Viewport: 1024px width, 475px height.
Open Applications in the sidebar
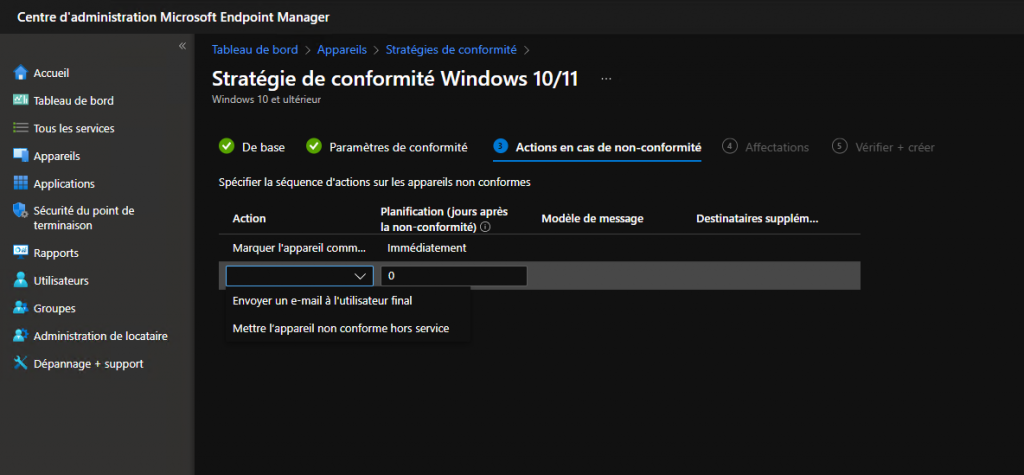(64, 184)
